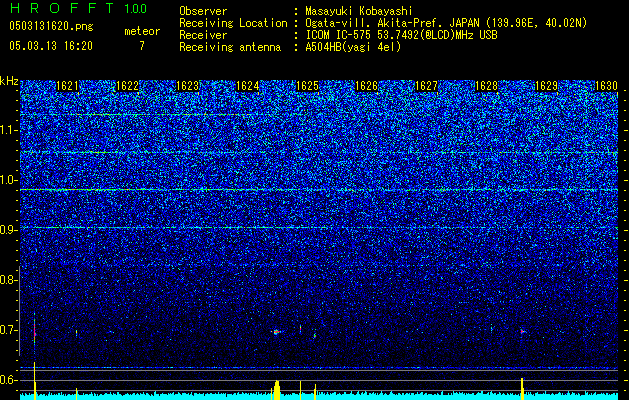Image resolution: width=629 pixels, height=400 pixels.
Task: Select observer name Masayuki Kobayashi
Action: (359, 11)
